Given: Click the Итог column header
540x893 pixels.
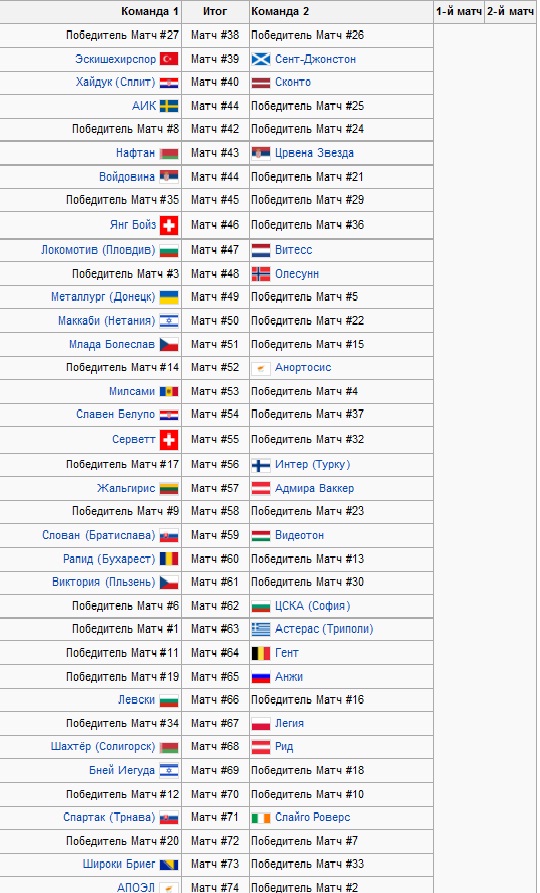Looking at the screenshot, I should 215,11.
